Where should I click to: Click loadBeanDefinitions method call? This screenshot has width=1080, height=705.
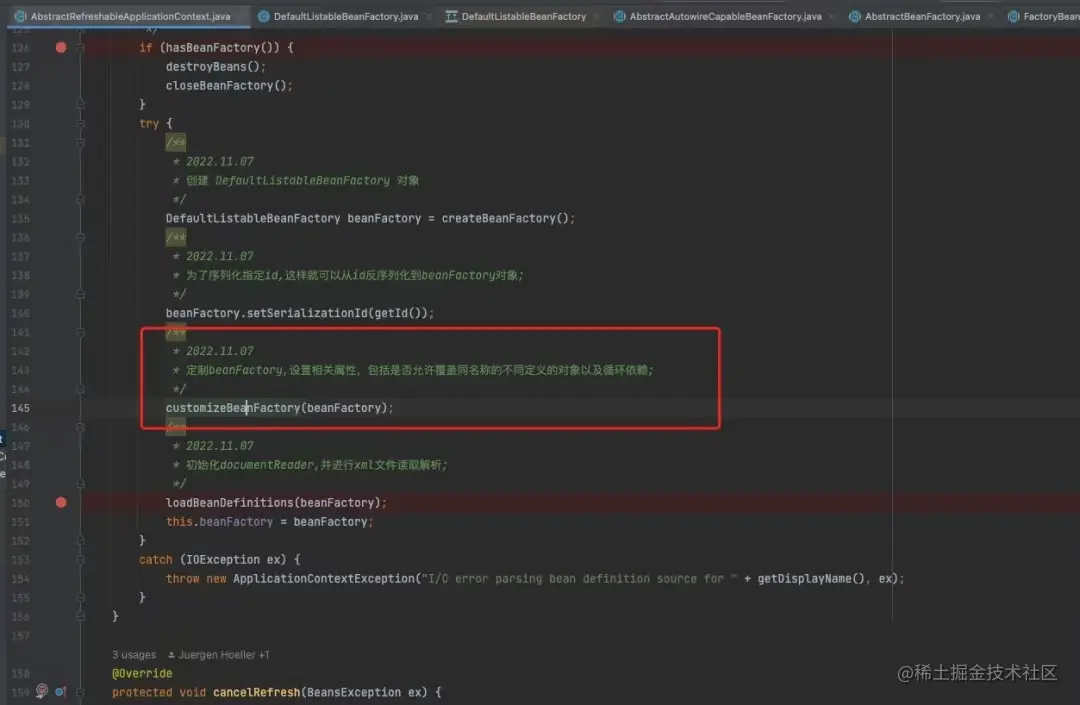tap(229, 503)
